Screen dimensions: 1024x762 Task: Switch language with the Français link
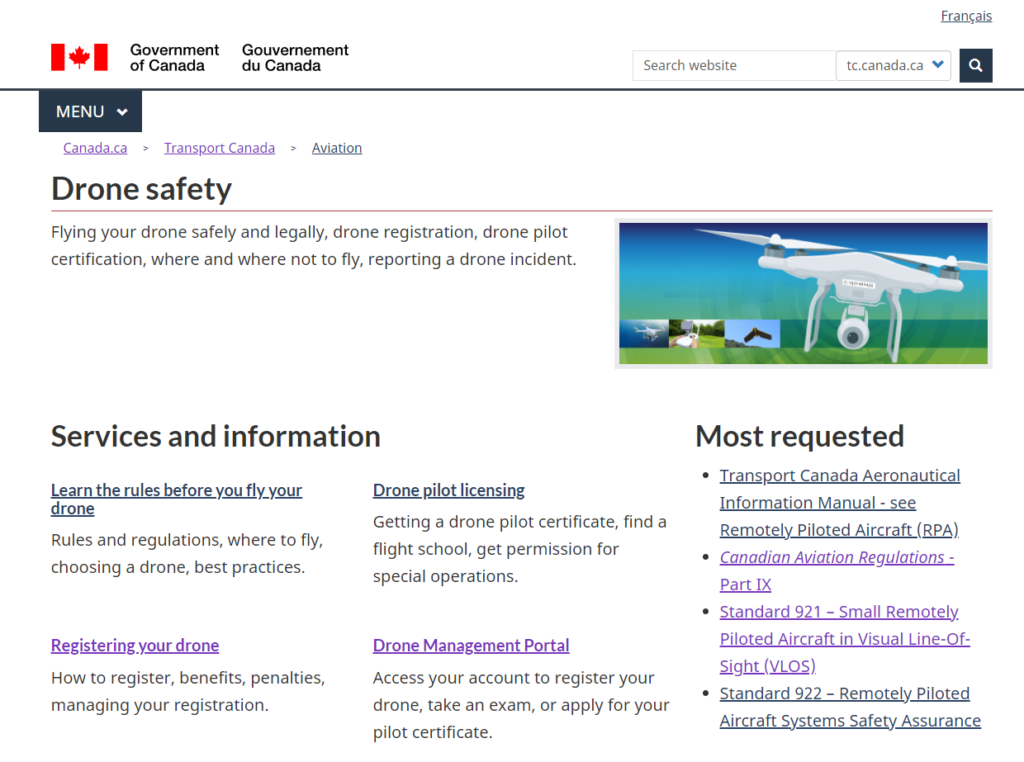966,16
